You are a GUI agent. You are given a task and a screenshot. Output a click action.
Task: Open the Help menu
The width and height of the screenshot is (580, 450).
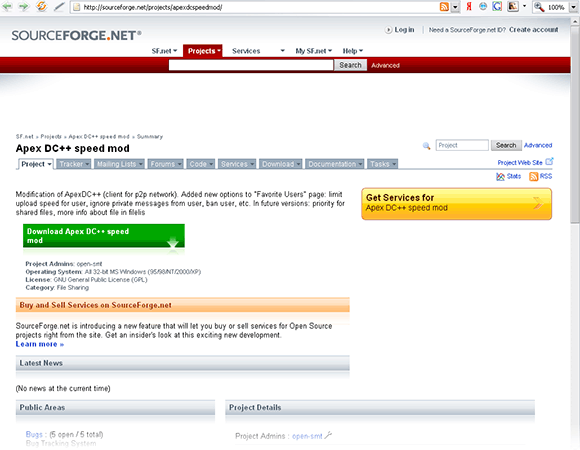coord(353,51)
